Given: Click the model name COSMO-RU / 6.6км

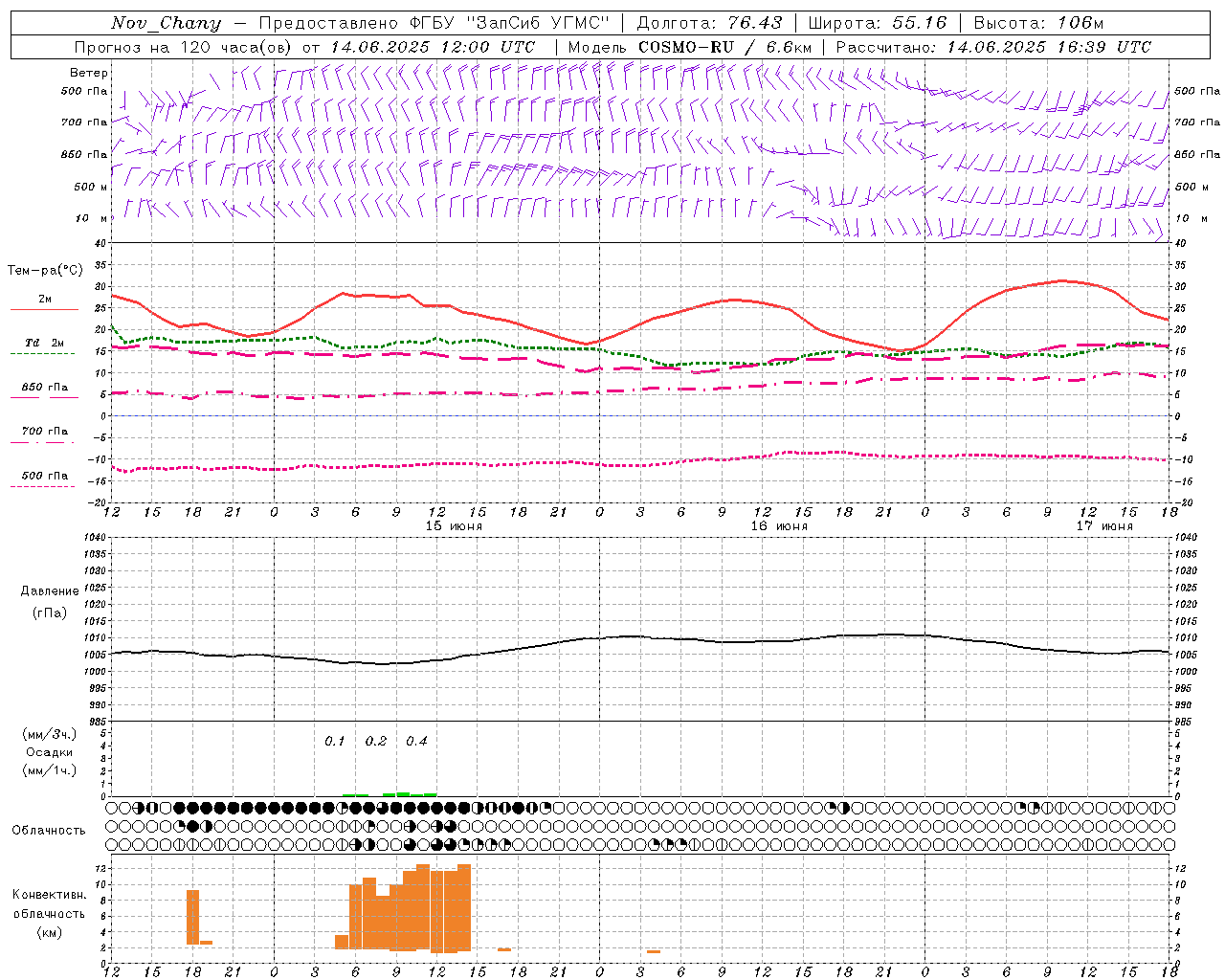Looking at the screenshot, I should pos(724,47).
